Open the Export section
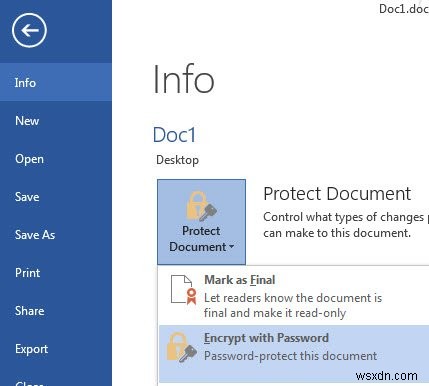The image size is (429, 386). tap(56, 349)
